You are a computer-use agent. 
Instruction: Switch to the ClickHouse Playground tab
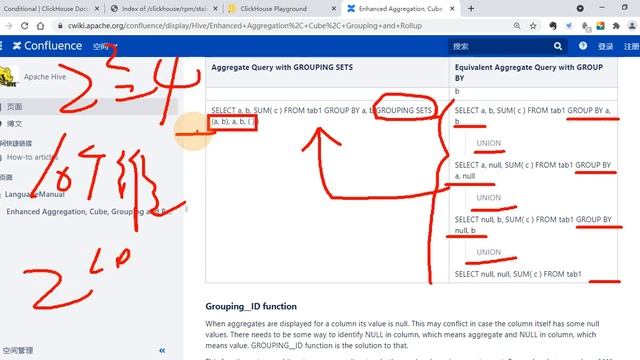point(273,9)
